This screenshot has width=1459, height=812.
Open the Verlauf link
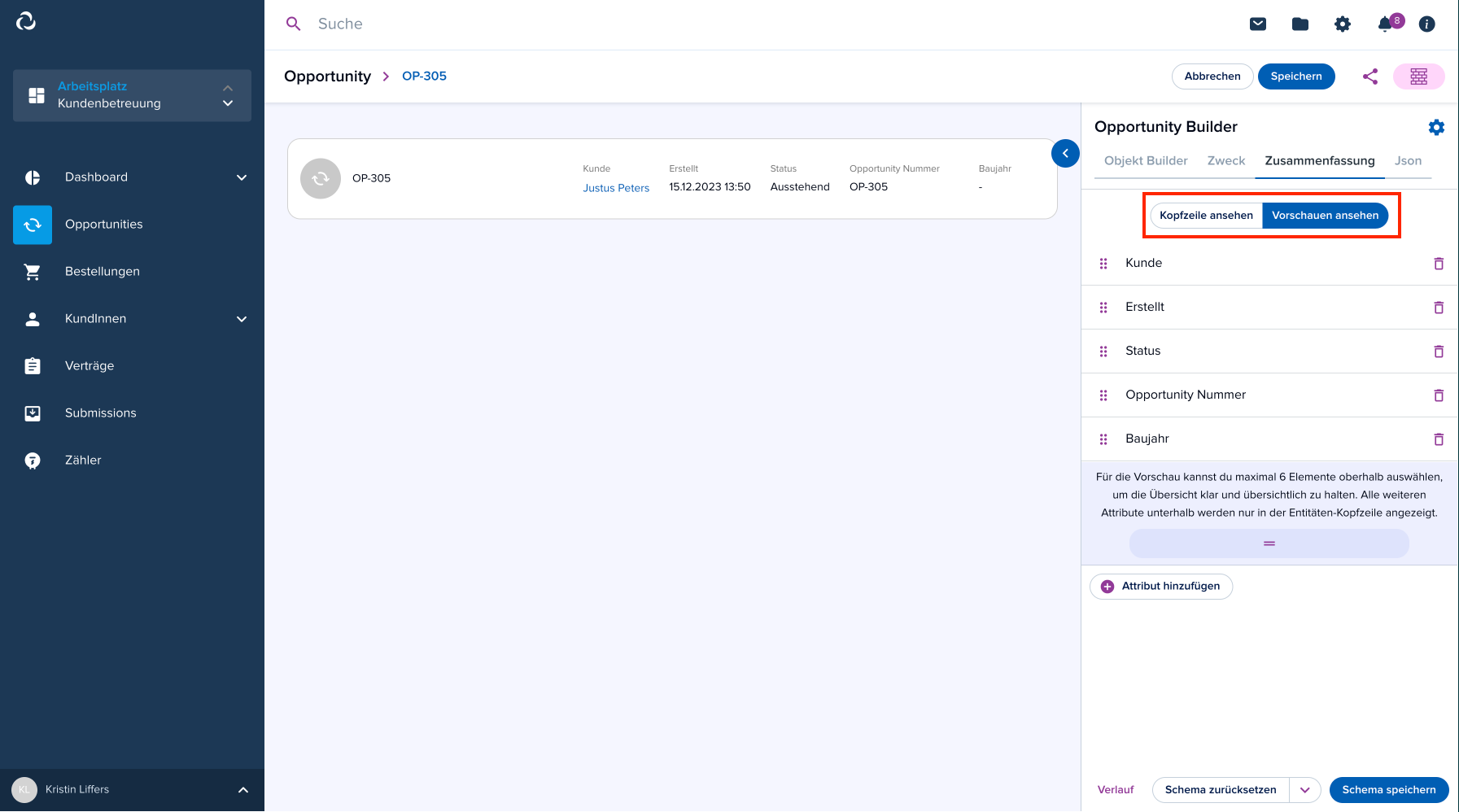pyautogui.click(x=1116, y=790)
